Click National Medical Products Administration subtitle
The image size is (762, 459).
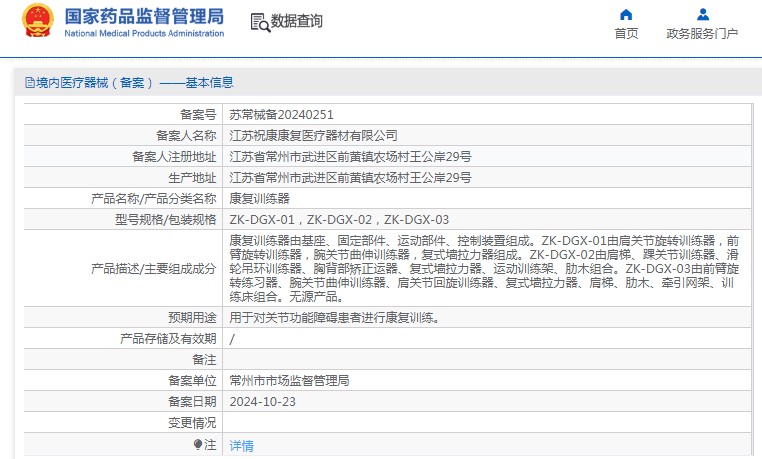coord(144,34)
